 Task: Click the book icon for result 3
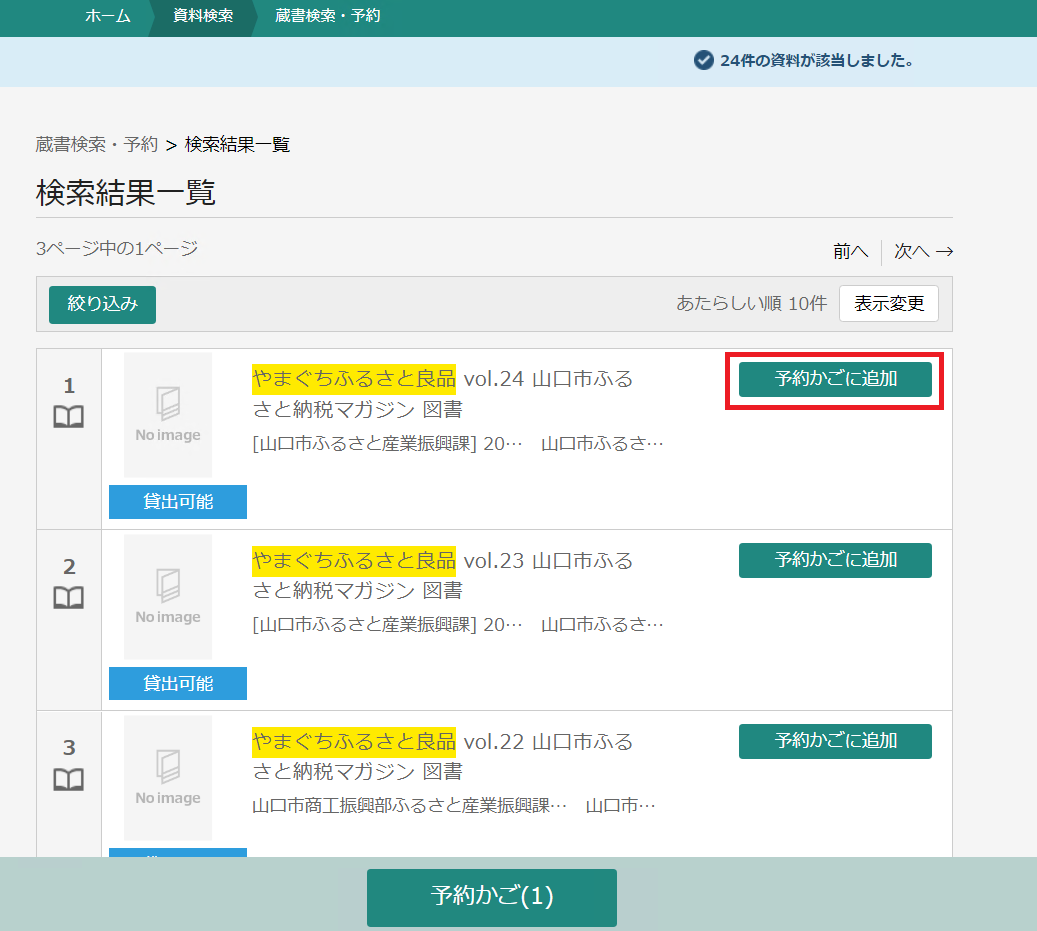68,779
